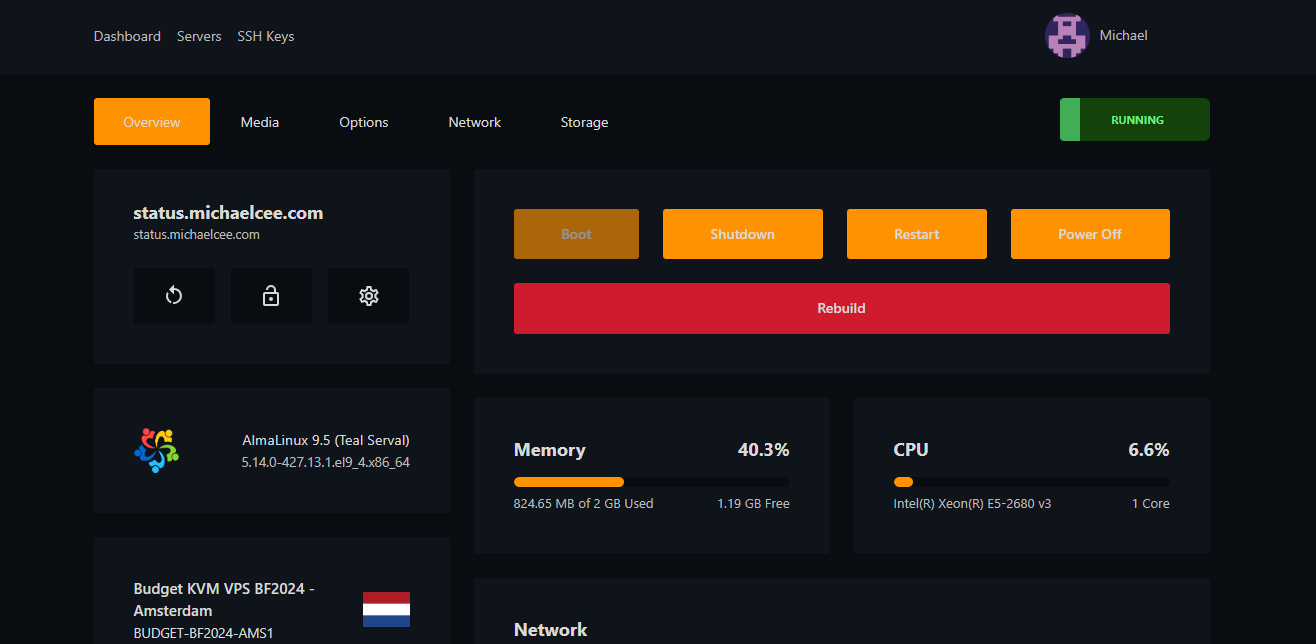
Task: Select the Storage tab
Action: pyautogui.click(x=584, y=122)
